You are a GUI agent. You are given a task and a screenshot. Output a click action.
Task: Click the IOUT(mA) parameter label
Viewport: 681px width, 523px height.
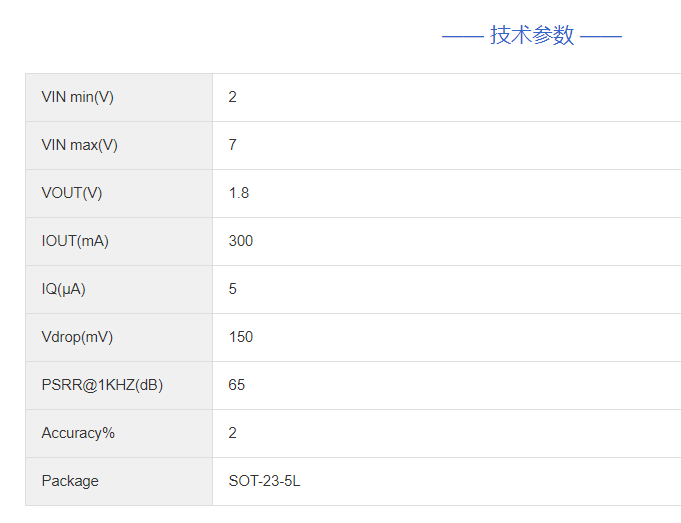click(75, 241)
